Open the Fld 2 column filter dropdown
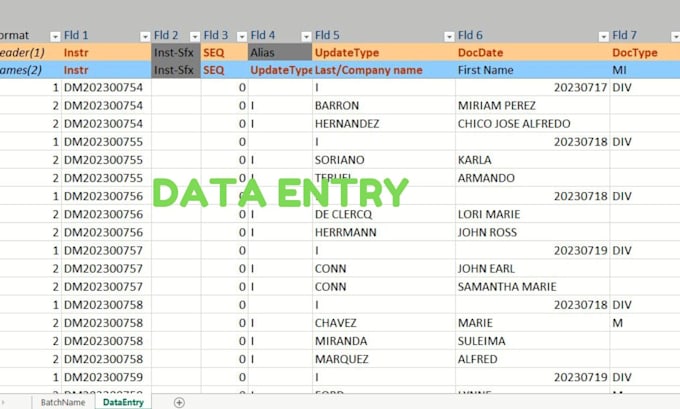Image resolution: width=680 pixels, height=409 pixels. coord(195,37)
